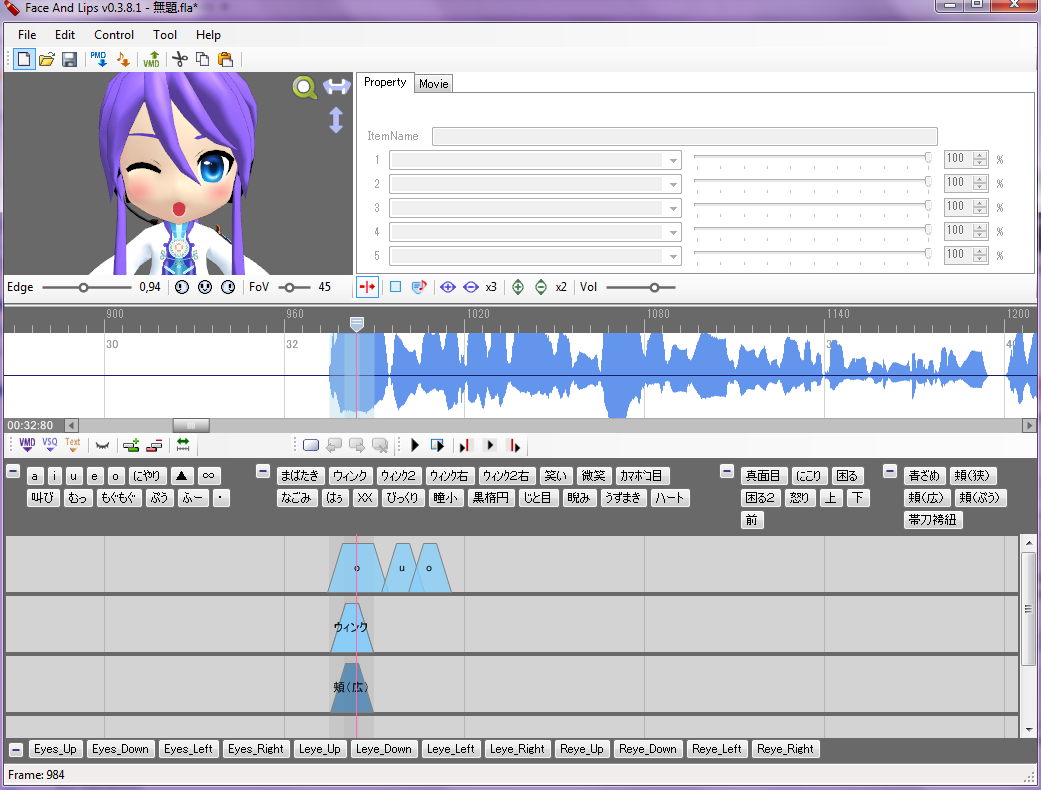Collapse the eye expressions button group

pyautogui.click(x=263, y=472)
